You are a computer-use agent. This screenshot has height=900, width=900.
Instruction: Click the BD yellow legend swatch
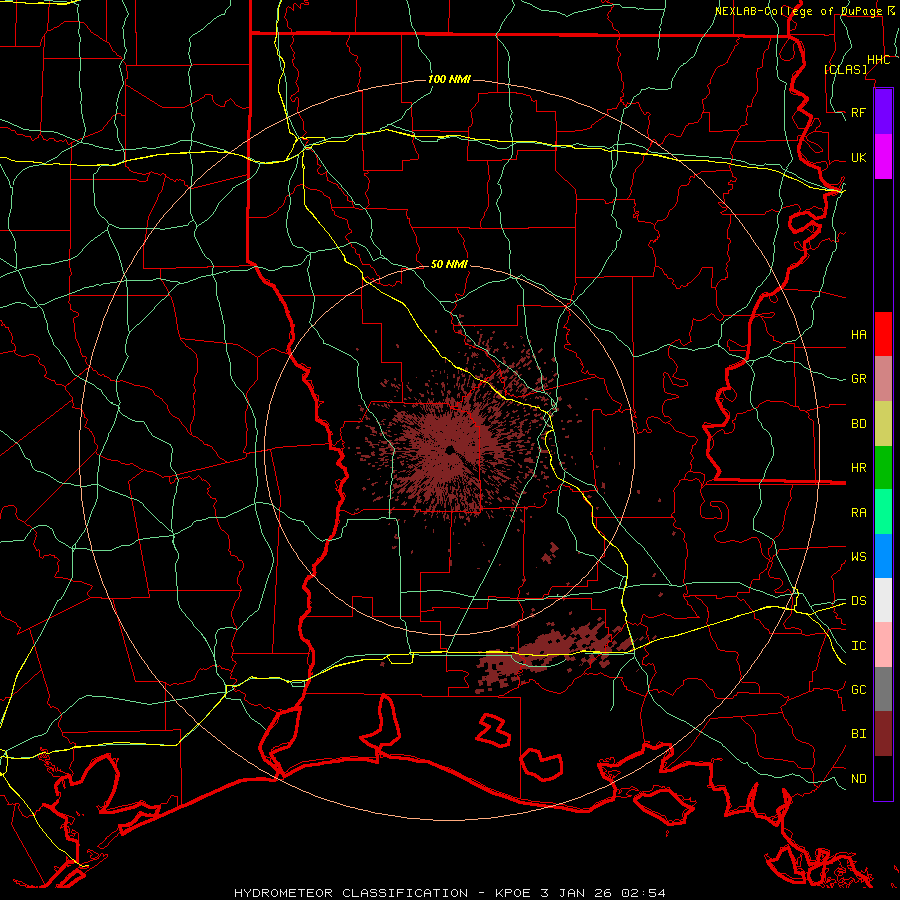tap(883, 424)
